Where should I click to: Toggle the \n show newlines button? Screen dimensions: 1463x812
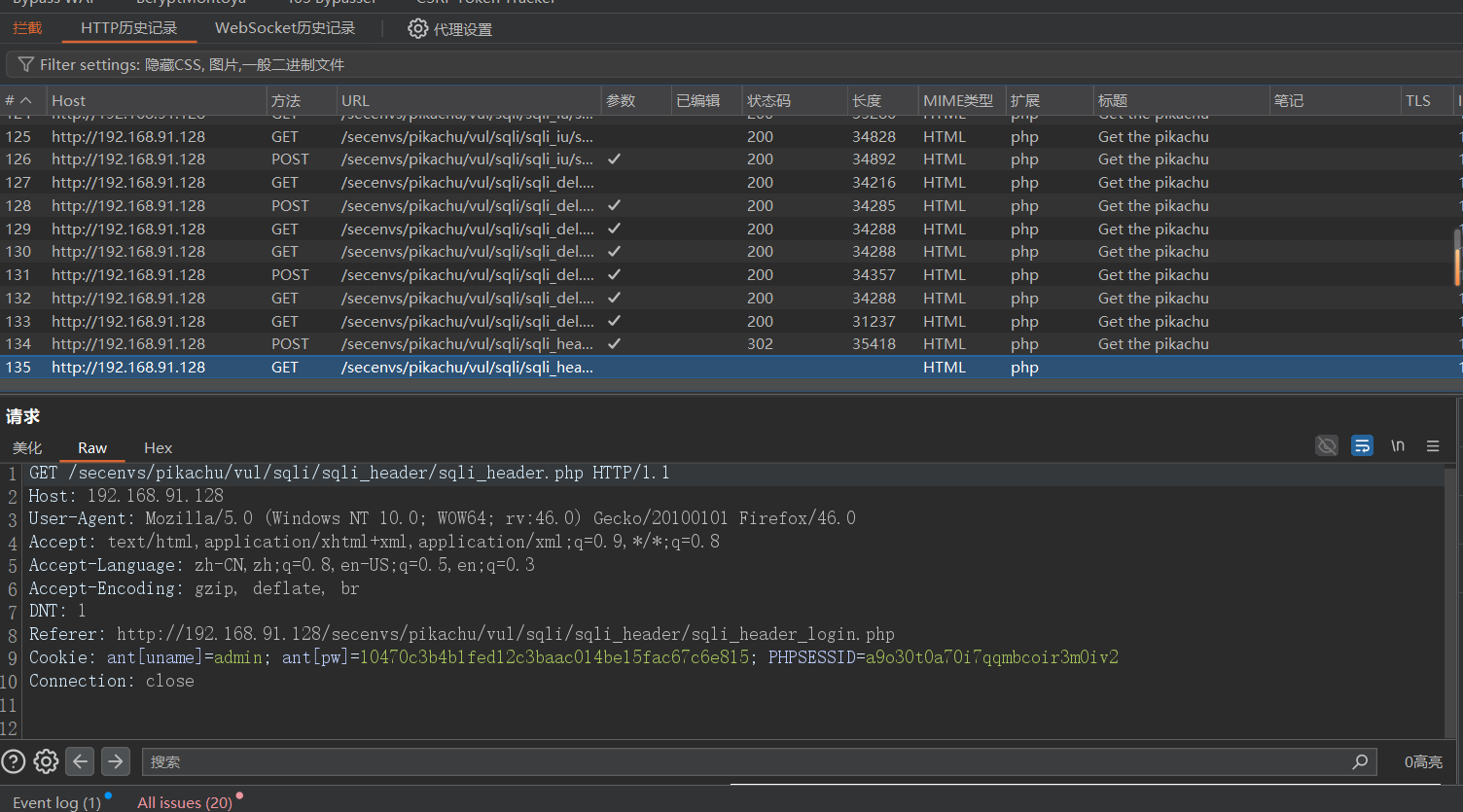(x=1398, y=445)
